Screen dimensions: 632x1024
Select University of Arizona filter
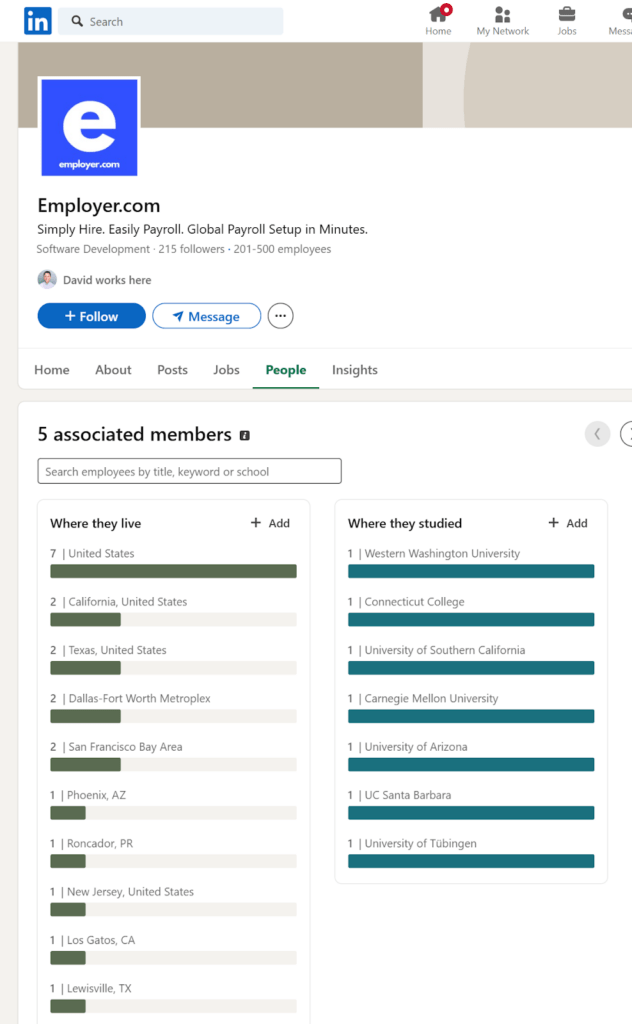471,756
